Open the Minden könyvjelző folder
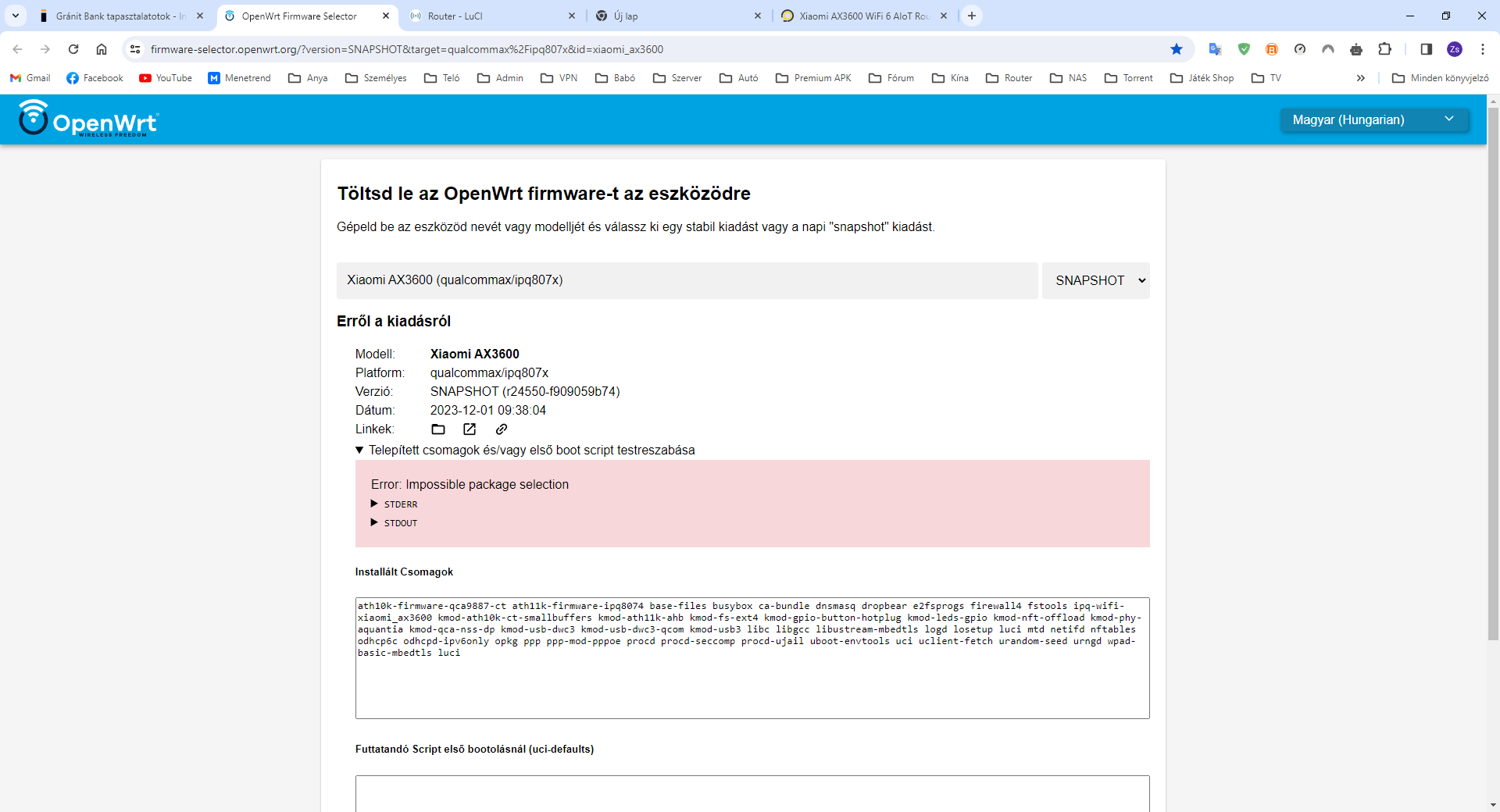The image size is (1500, 812). tap(1441, 78)
